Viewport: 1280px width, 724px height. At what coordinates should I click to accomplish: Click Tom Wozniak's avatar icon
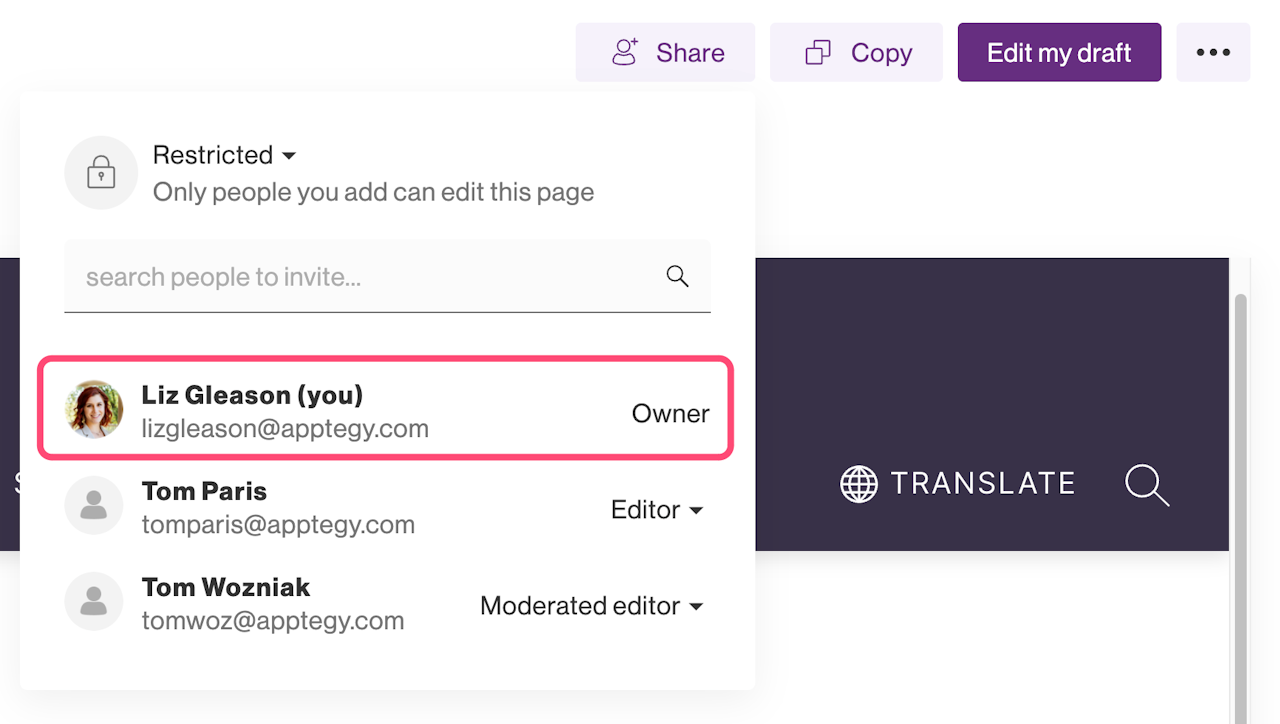(94, 602)
